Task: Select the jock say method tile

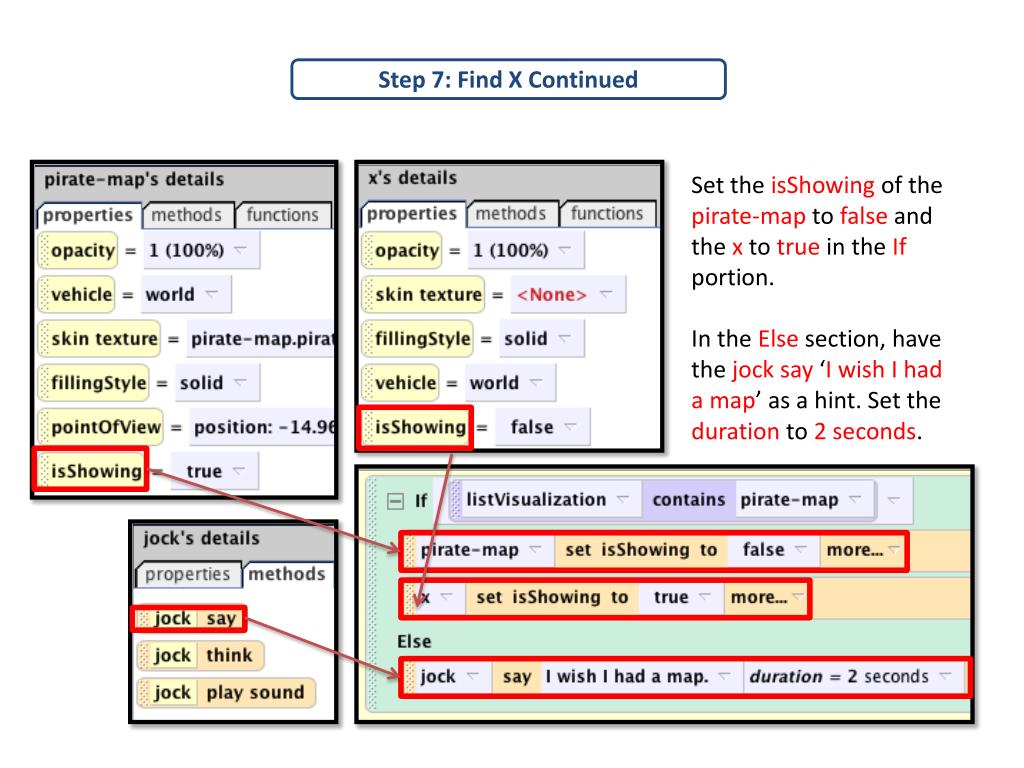Action: 189,618
